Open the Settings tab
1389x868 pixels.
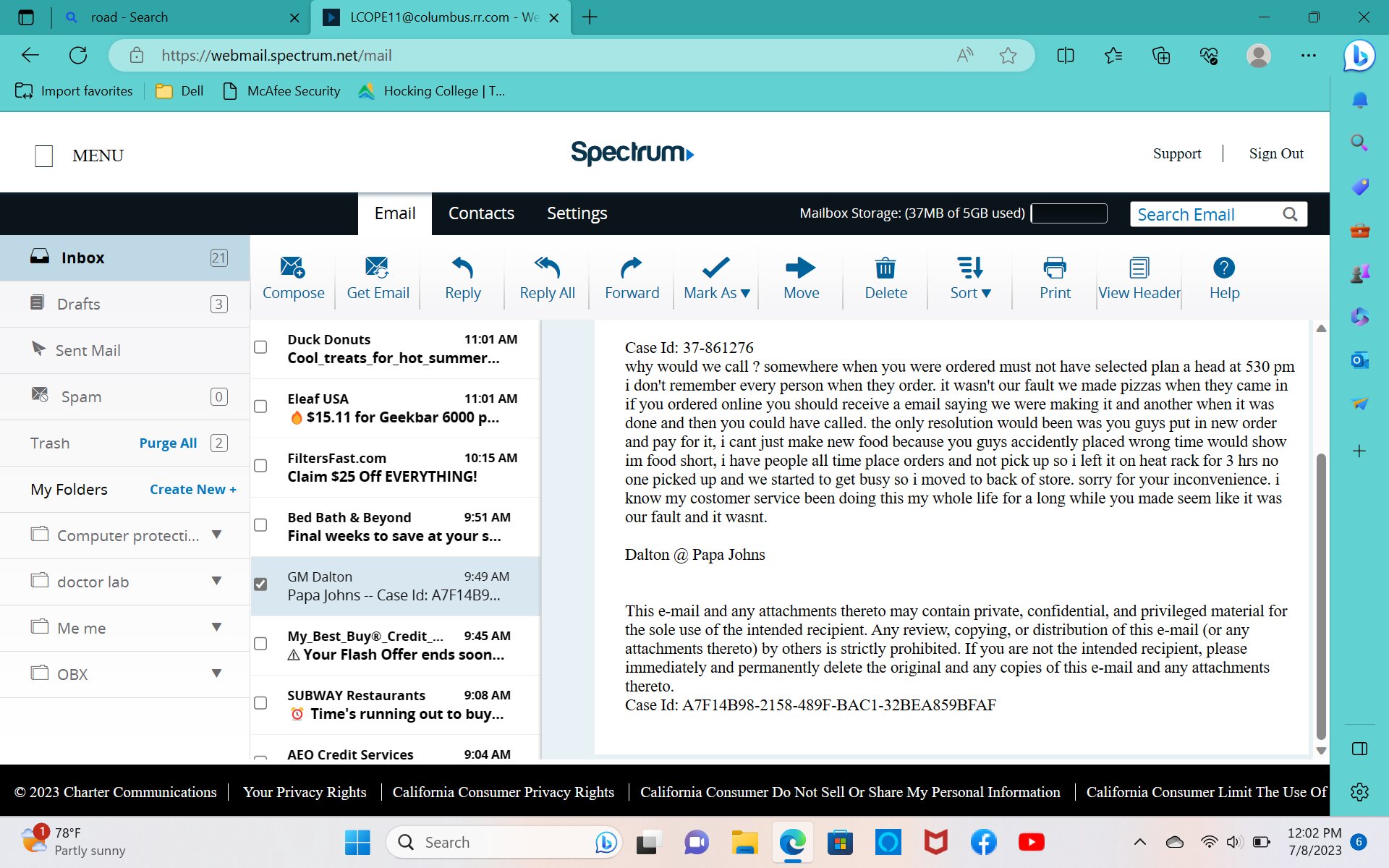(577, 213)
